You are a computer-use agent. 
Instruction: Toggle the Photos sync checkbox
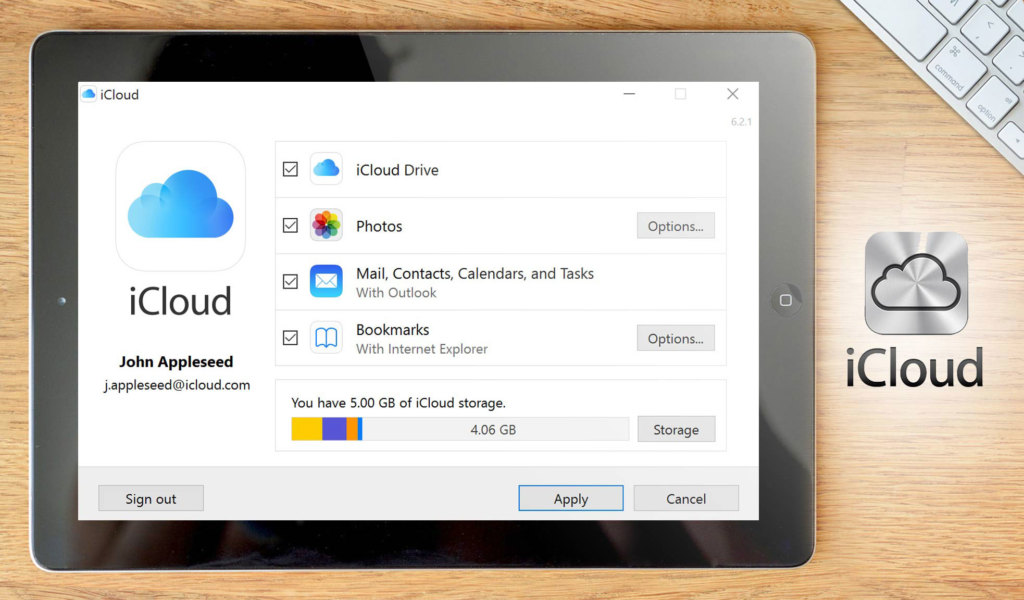pyautogui.click(x=290, y=226)
